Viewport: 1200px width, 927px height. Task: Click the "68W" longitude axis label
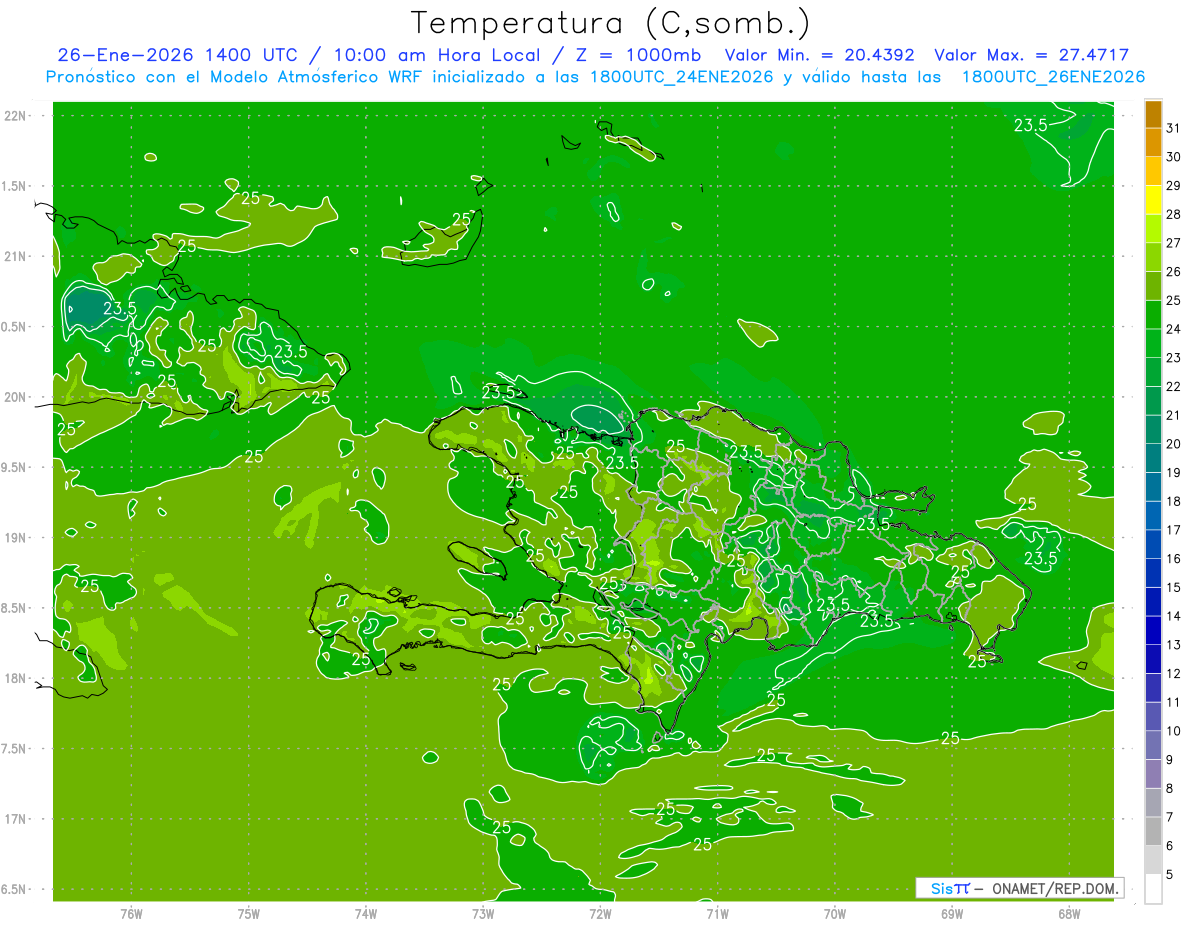[1069, 914]
